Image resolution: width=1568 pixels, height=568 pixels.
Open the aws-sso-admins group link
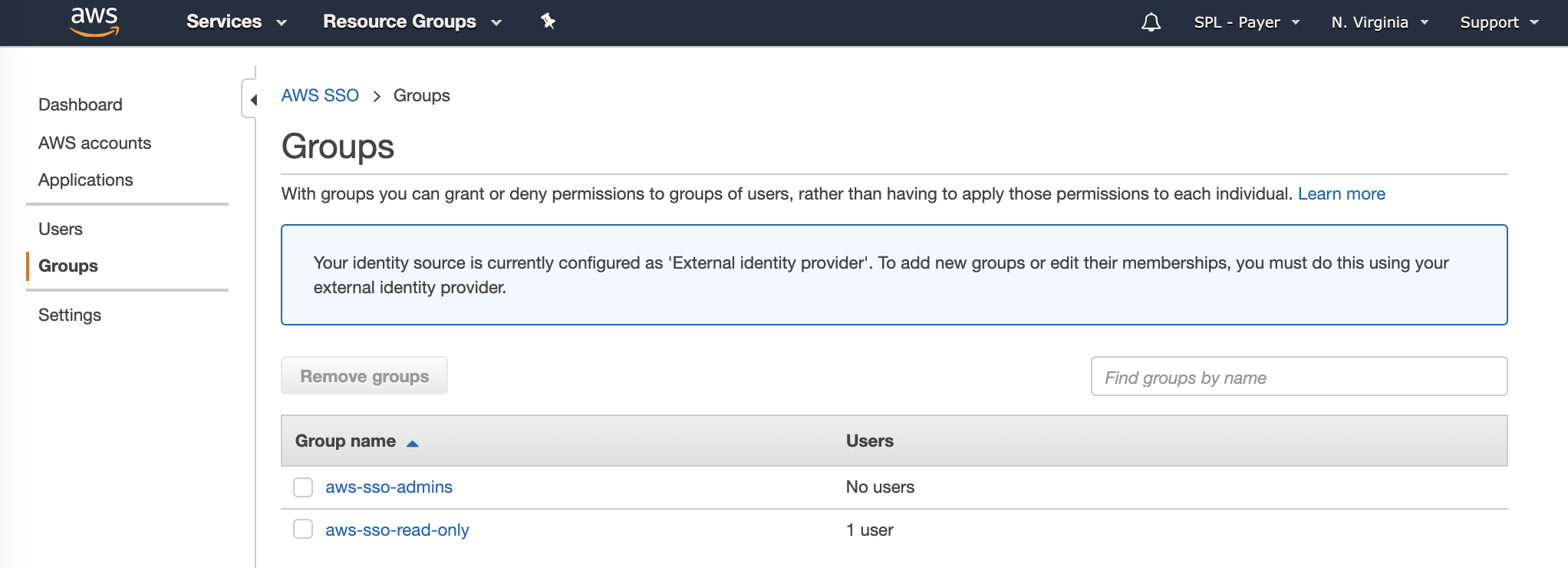point(389,487)
